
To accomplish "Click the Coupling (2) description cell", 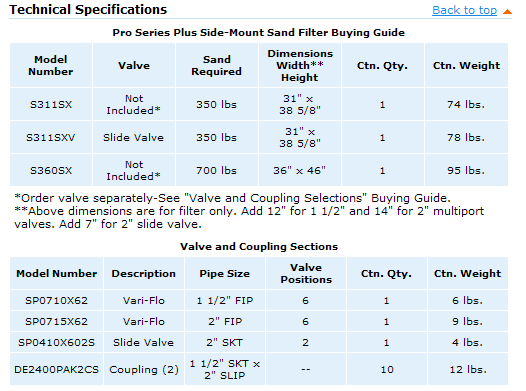I will (144, 369).
